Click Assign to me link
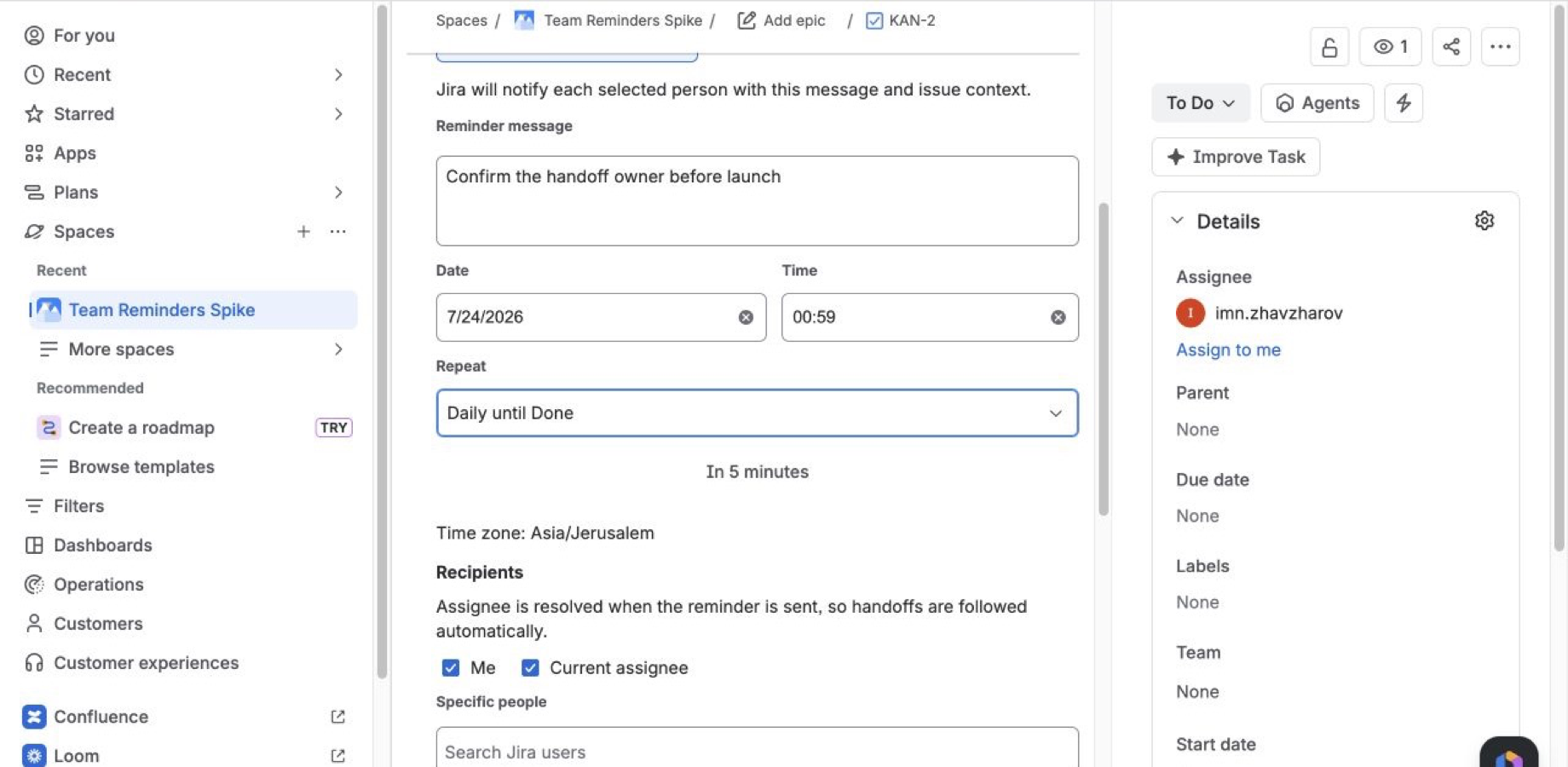This screenshot has height=767, width=1568. click(x=1228, y=349)
